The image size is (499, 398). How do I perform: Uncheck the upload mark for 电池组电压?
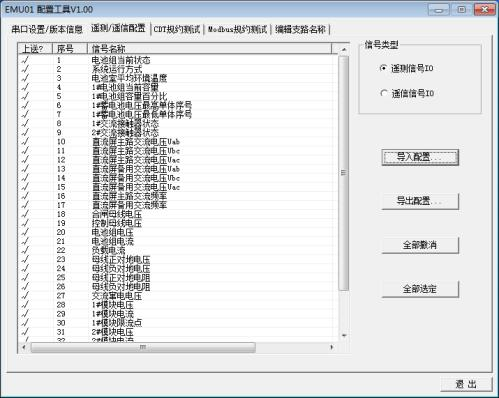pyautogui.click(x=25, y=232)
